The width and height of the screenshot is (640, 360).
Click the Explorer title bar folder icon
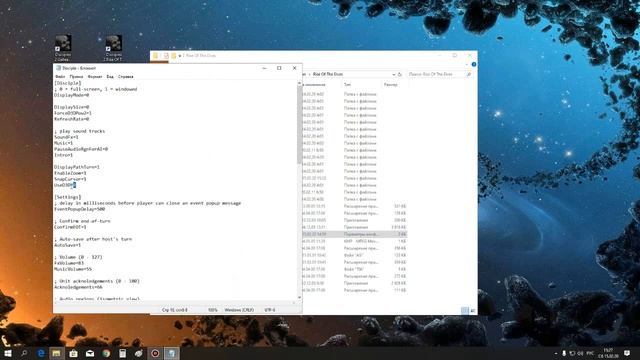click(156, 56)
